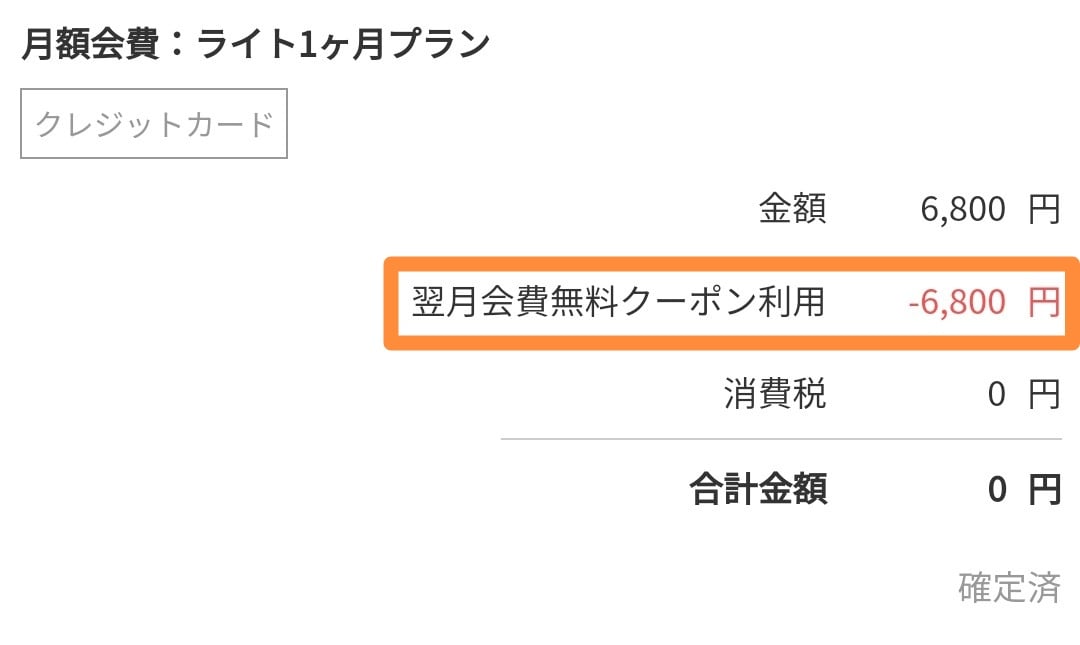Click the orange highlight border's left edge
Screen dimensions: 1080x645
pos(389,302)
